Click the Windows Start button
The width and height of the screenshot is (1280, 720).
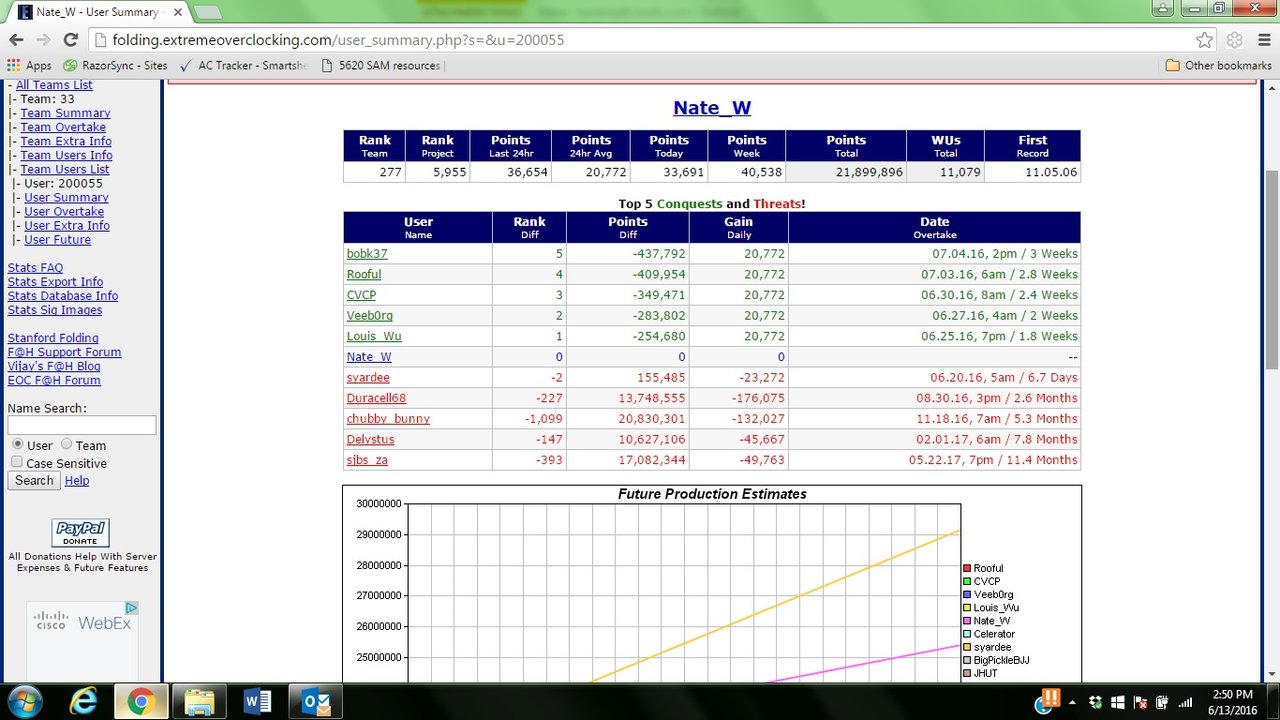point(24,700)
